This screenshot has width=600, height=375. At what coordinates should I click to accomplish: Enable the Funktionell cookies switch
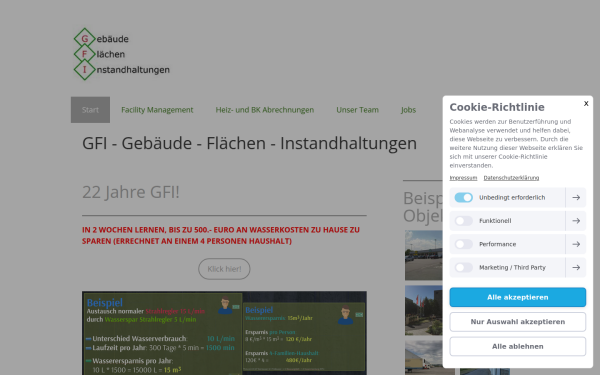click(464, 221)
